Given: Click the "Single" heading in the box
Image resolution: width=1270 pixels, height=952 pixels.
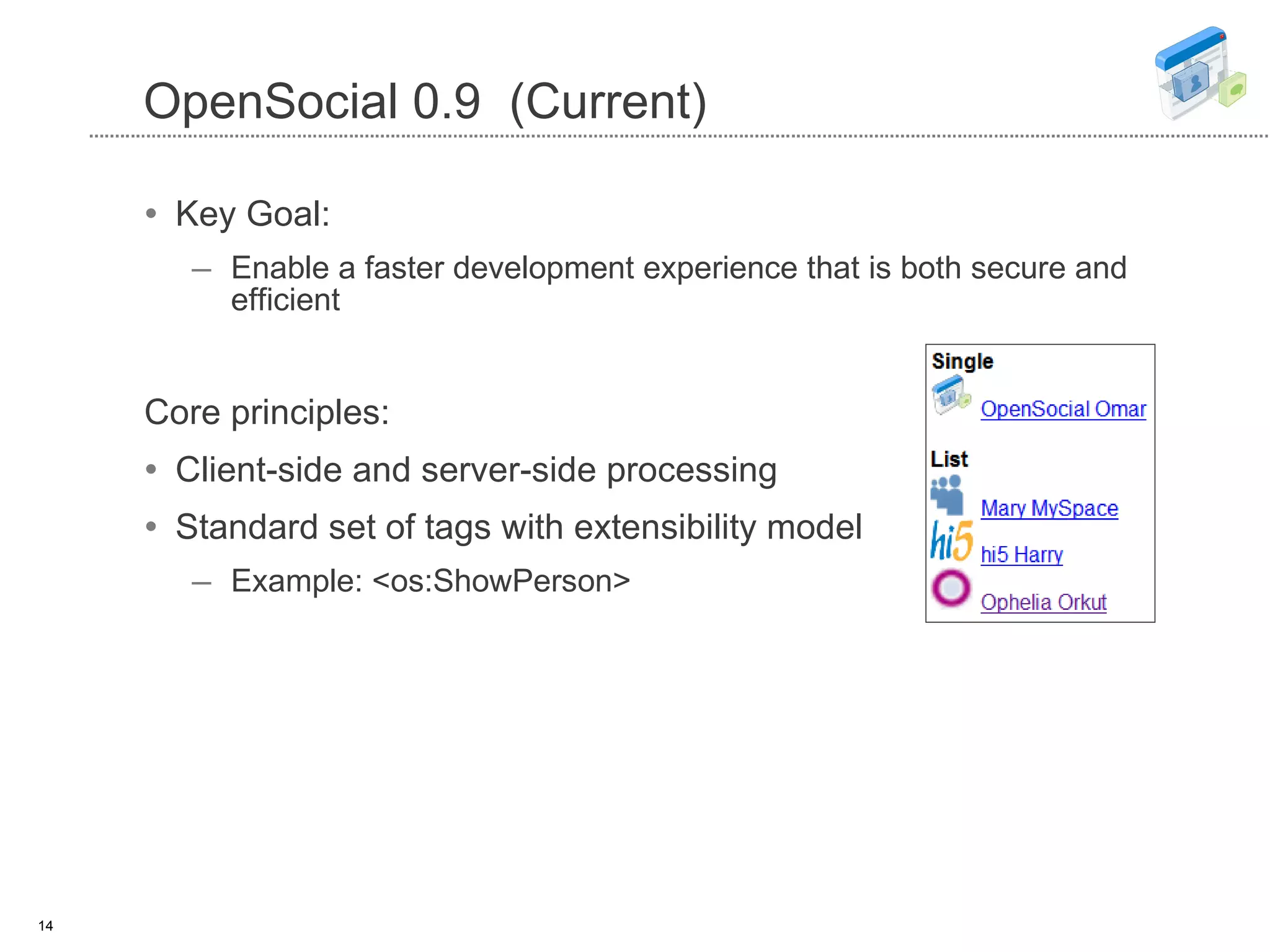Looking at the screenshot, I should tap(962, 362).
